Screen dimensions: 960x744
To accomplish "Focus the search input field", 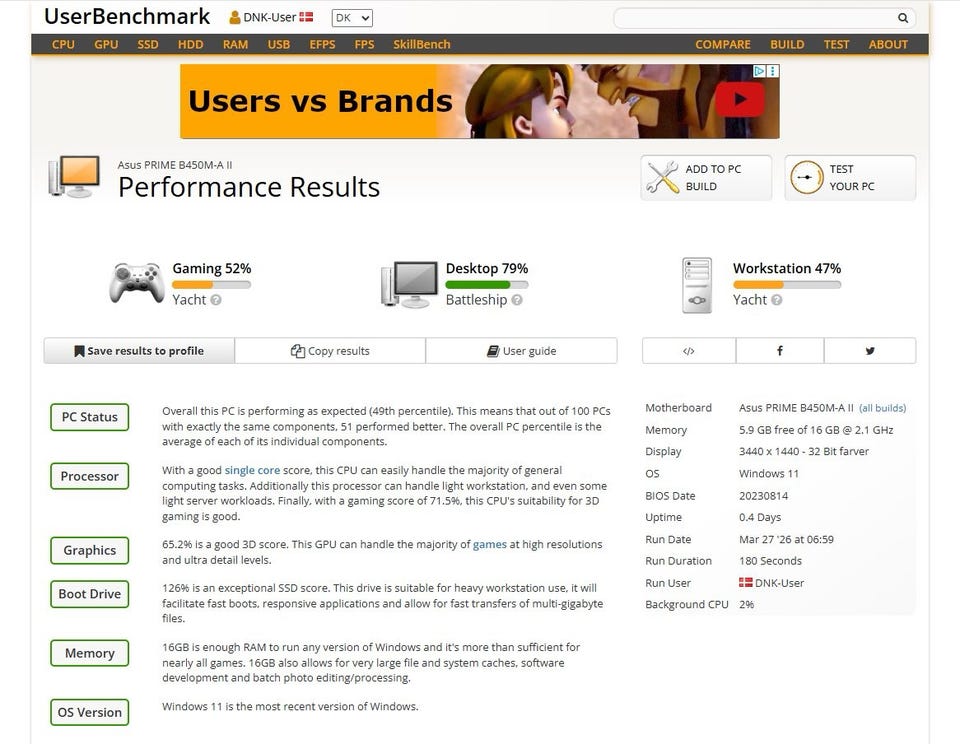I will tap(754, 18).
